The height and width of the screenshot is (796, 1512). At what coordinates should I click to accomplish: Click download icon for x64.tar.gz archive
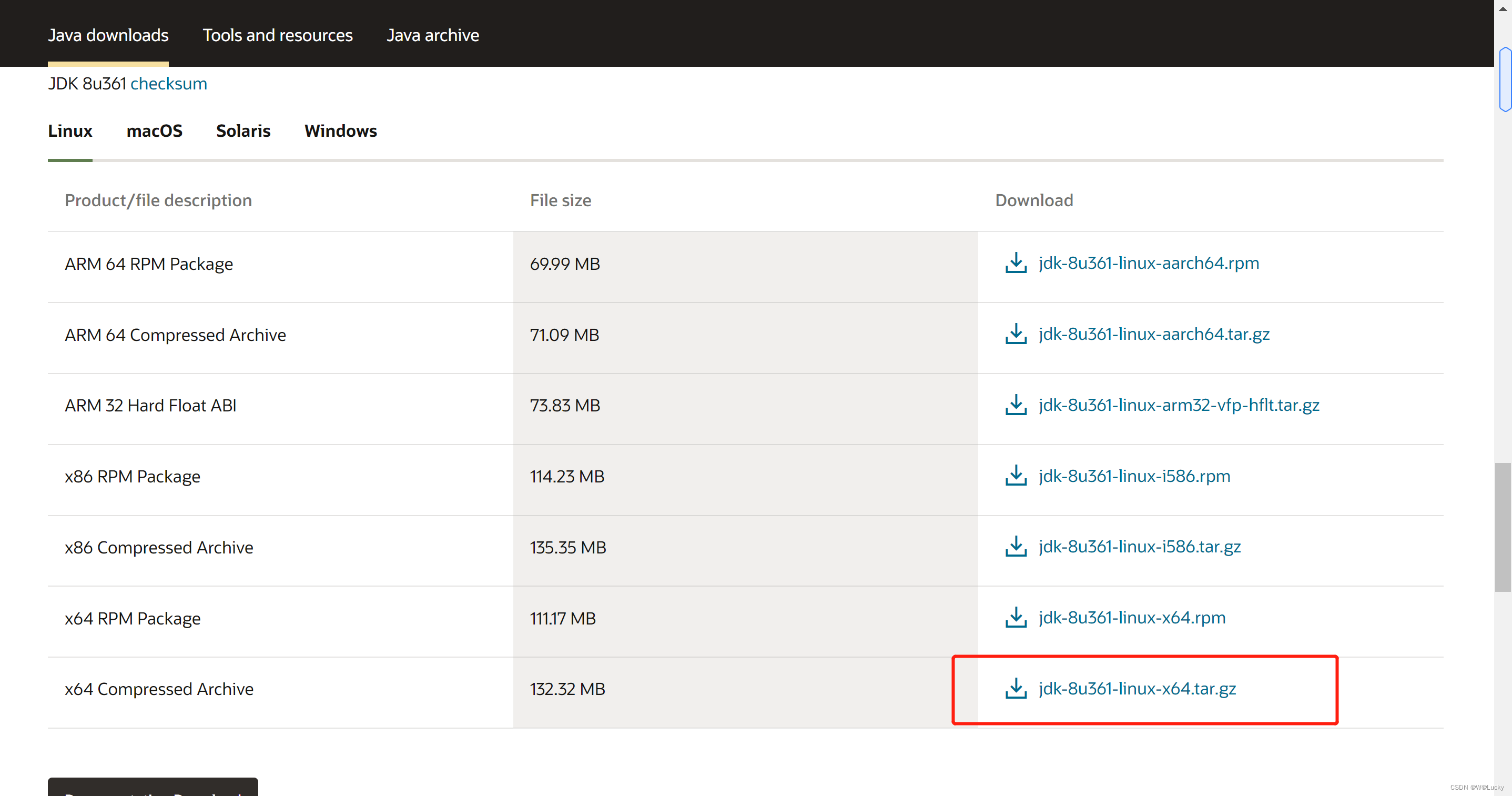click(1016, 689)
